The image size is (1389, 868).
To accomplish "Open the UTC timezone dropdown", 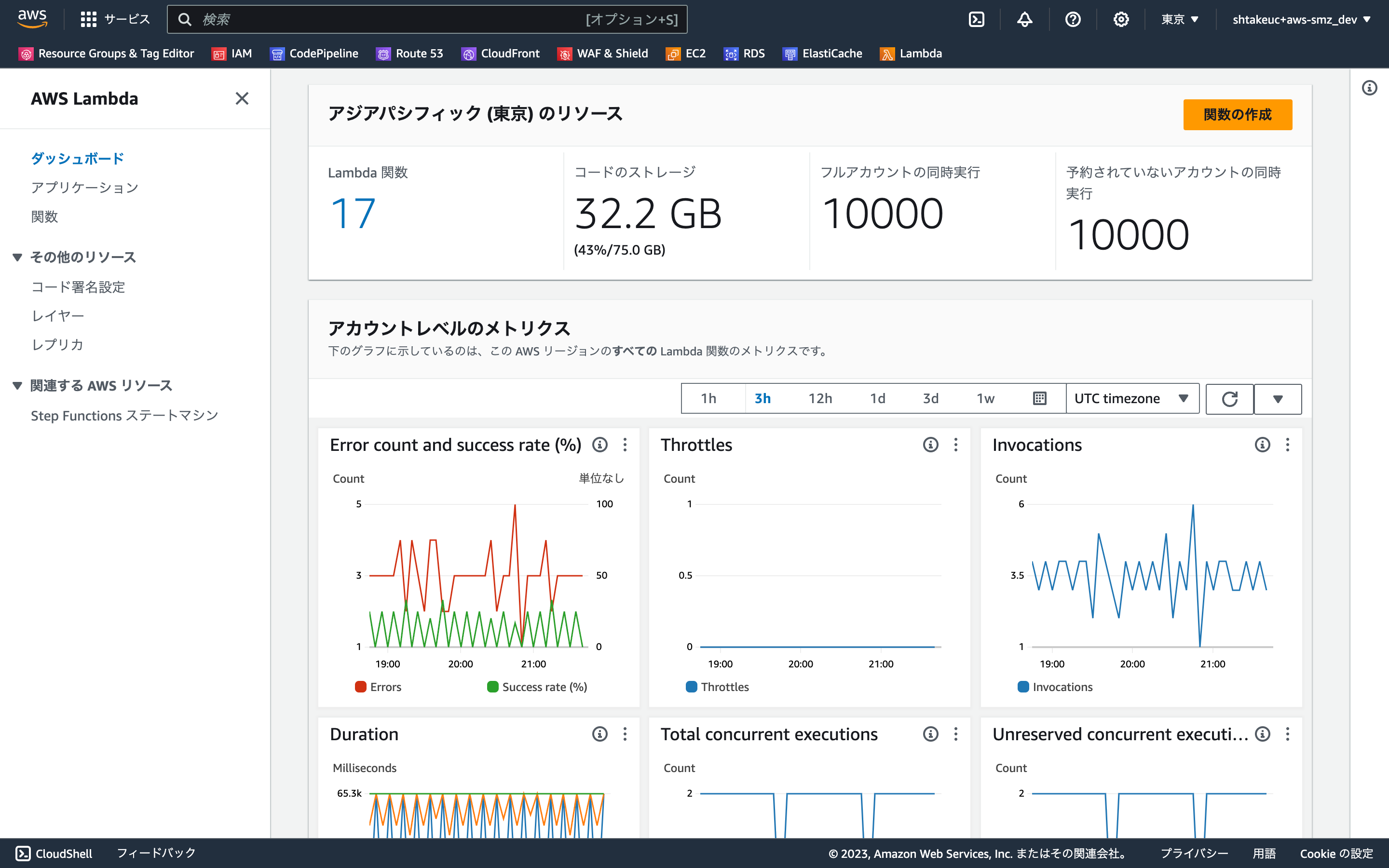I will pyautogui.click(x=1132, y=398).
